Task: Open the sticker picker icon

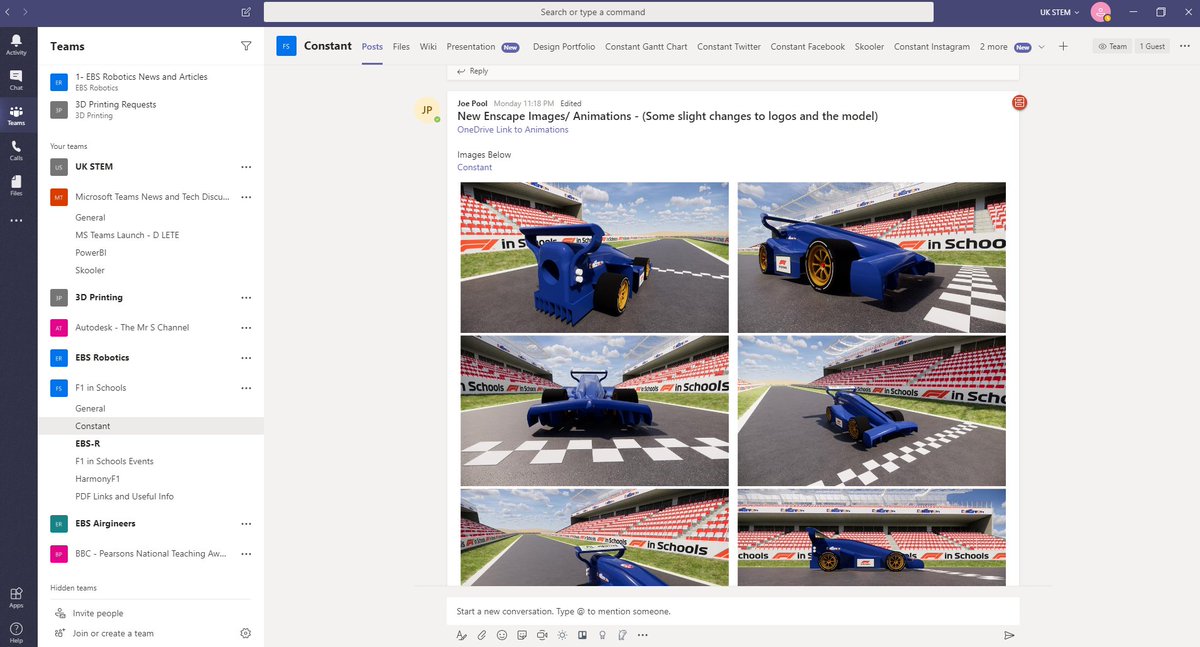Action: tap(522, 635)
